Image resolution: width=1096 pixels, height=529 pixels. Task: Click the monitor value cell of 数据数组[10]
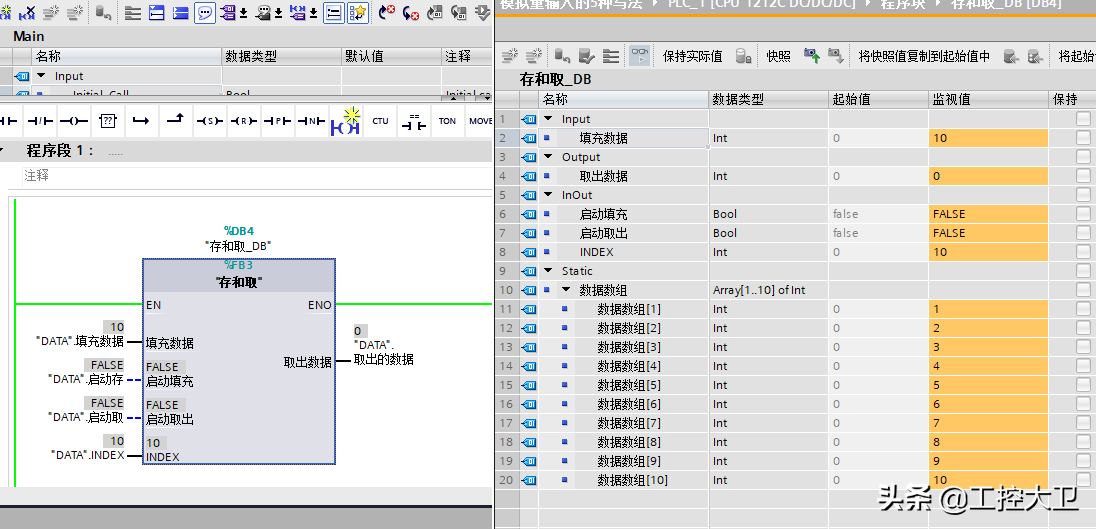[x=987, y=480]
